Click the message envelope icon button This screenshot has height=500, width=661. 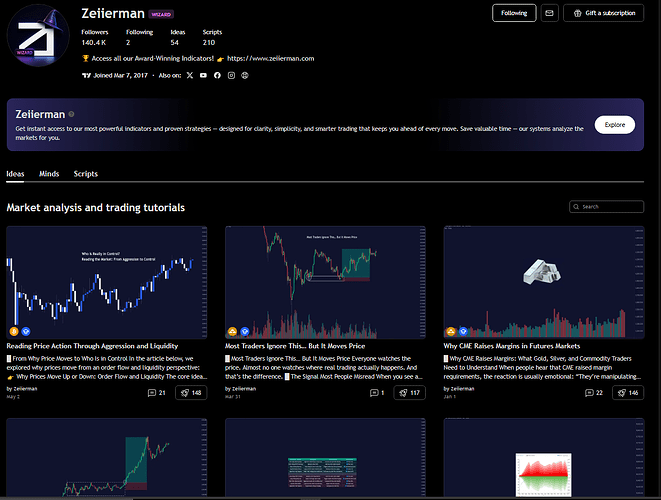coord(549,13)
